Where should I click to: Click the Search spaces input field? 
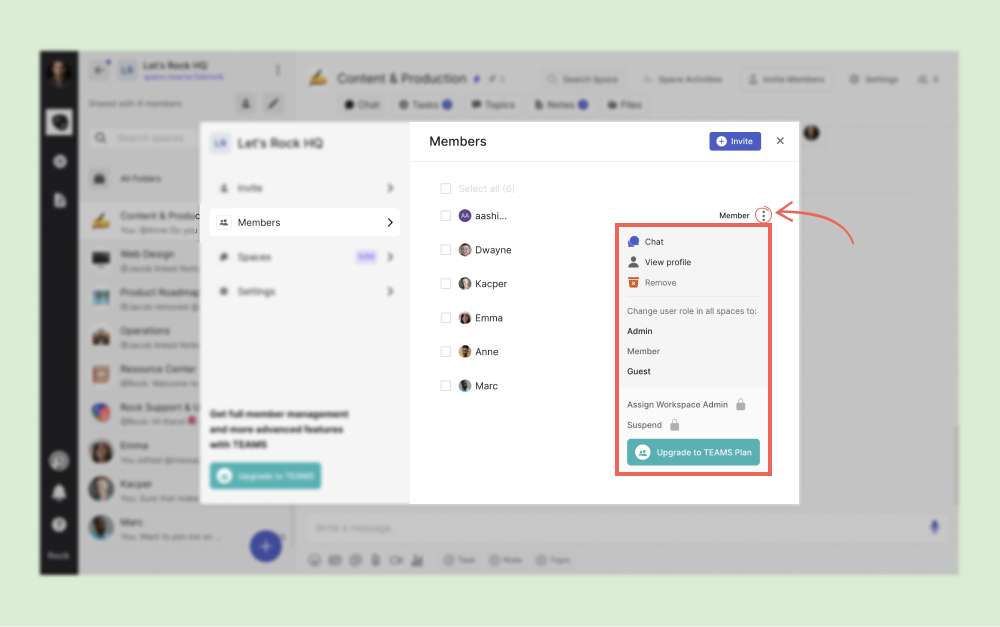click(151, 138)
